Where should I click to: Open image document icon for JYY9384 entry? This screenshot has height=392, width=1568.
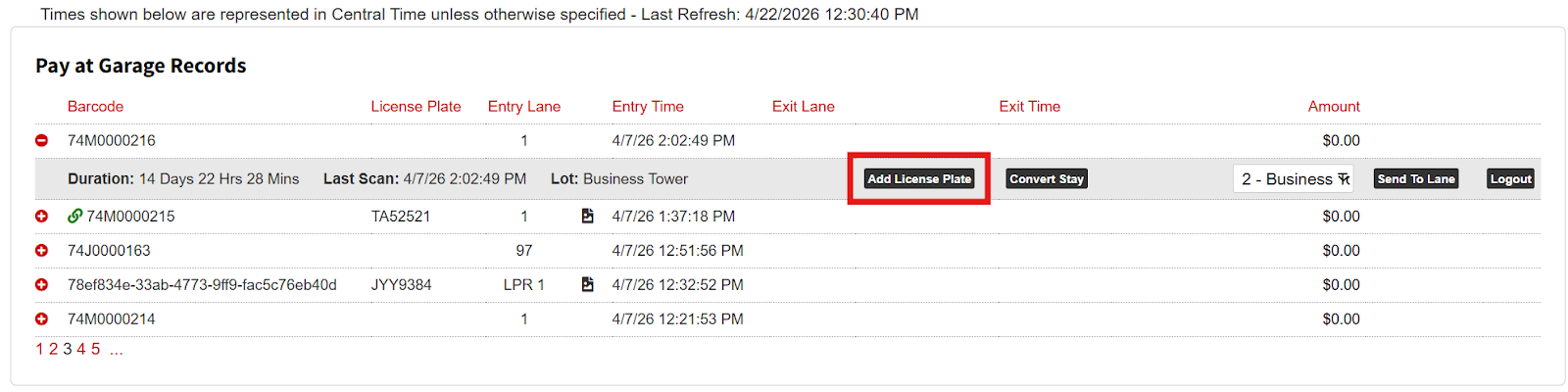click(x=587, y=284)
